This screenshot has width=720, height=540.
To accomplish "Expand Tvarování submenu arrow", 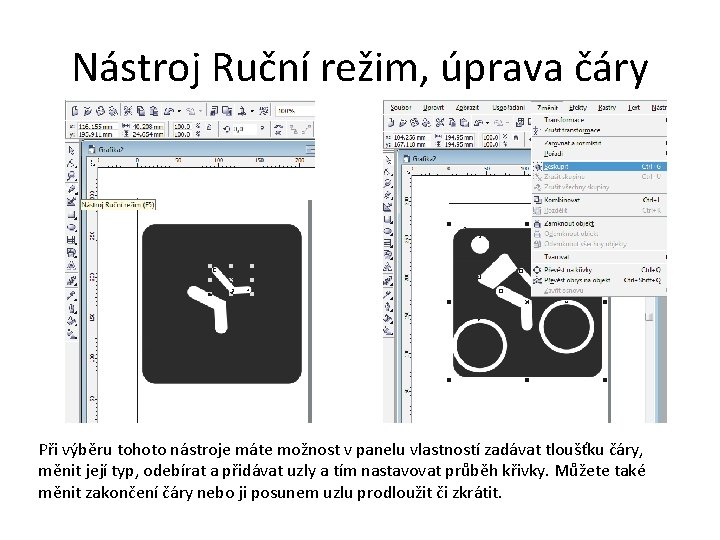I will (665, 257).
